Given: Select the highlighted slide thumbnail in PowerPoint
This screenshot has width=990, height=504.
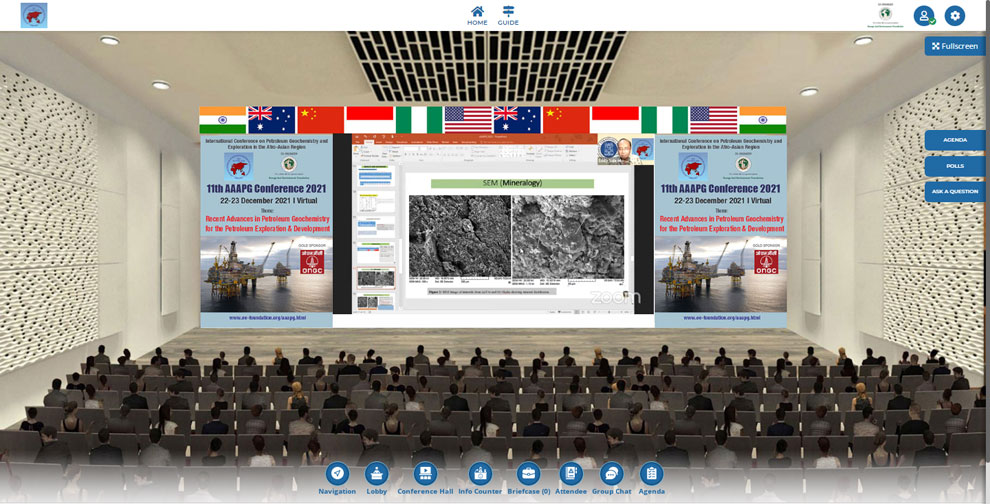Looking at the screenshot, I should pyautogui.click(x=376, y=278).
